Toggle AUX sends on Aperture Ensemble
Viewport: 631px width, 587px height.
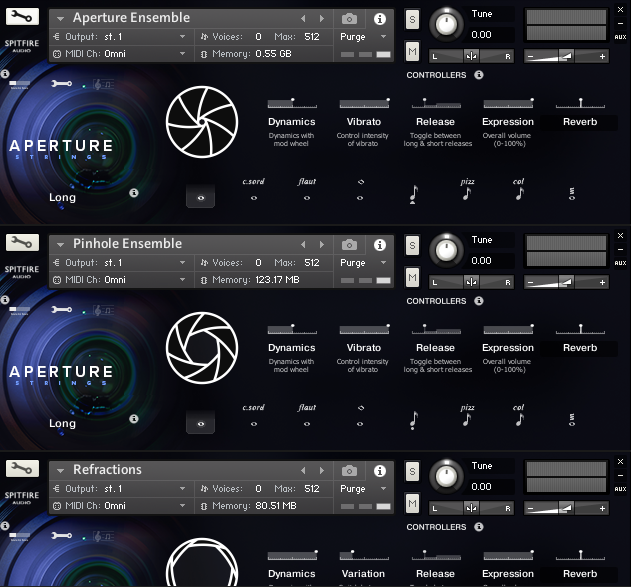pyautogui.click(x=620, y=37)
